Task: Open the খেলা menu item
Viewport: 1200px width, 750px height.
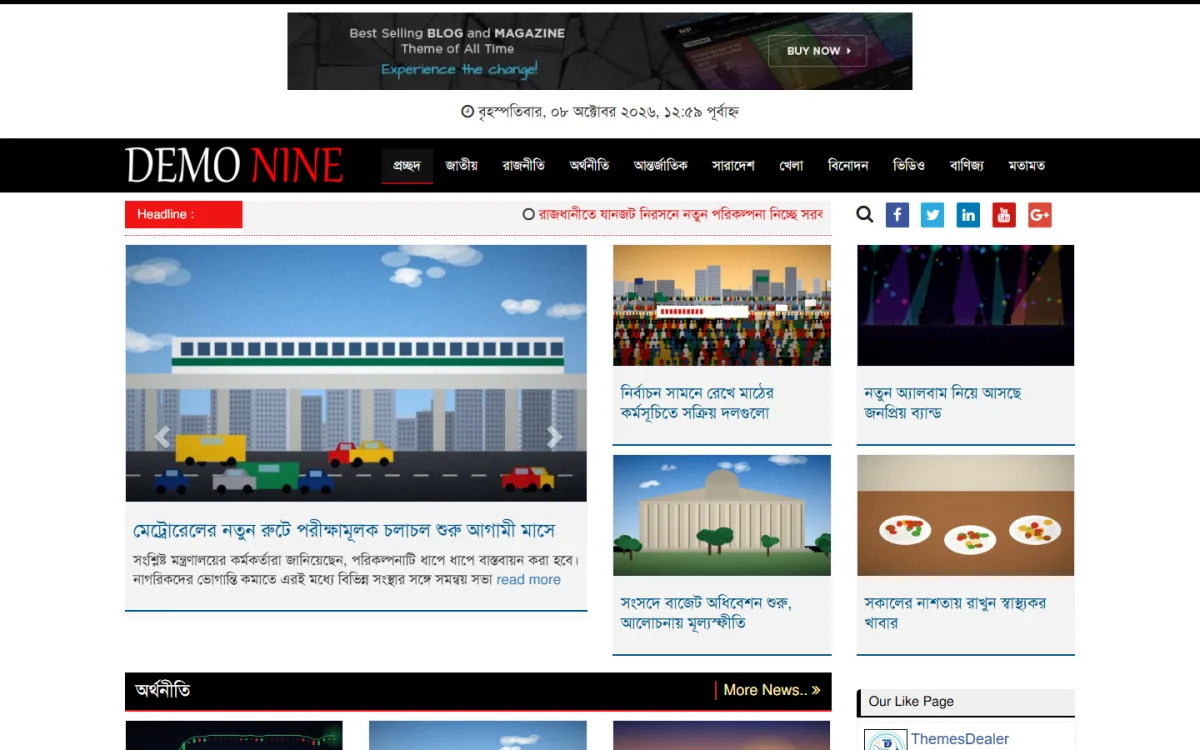Action: [x=791, y=165]
